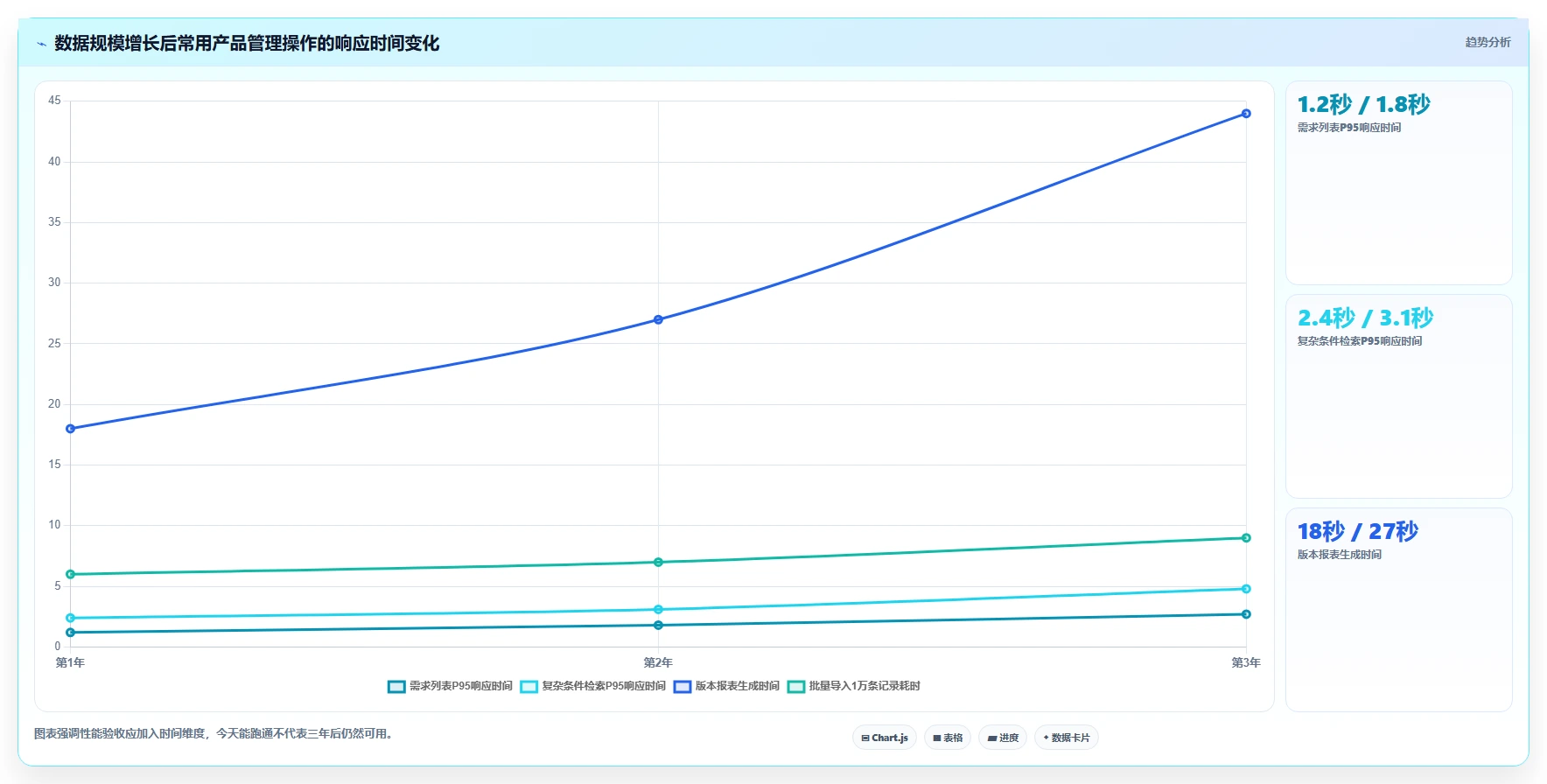The height and width of the screenshot is (784, 1547).
Task: Click the 第3年 axis label
Action: (1246, 662)
